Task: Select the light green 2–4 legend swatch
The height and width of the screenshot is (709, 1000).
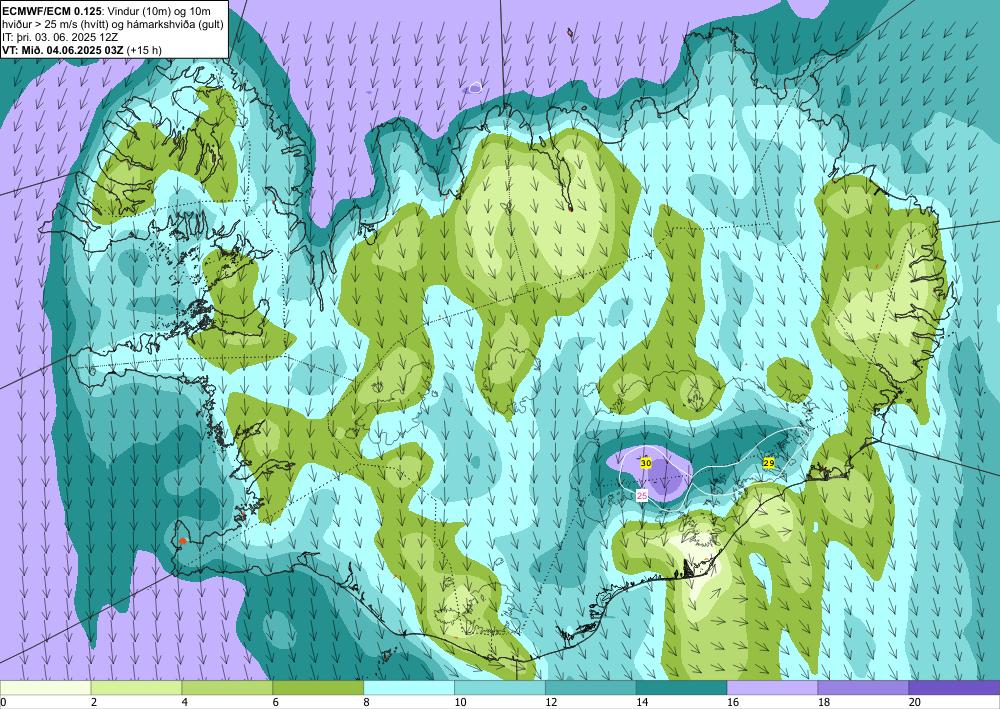Action: (x=136, y=688)
